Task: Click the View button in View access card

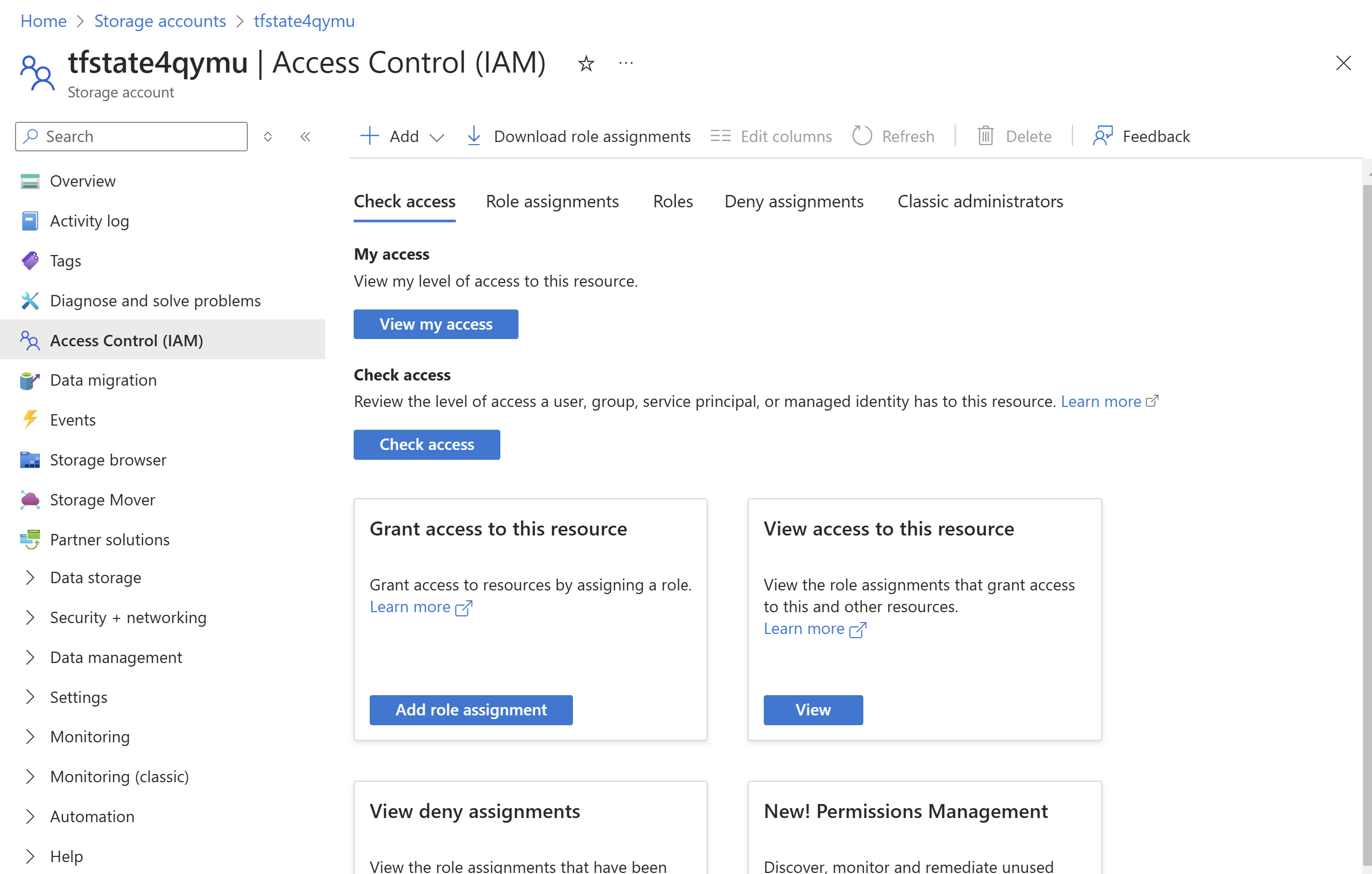Action: coord(813,710)
